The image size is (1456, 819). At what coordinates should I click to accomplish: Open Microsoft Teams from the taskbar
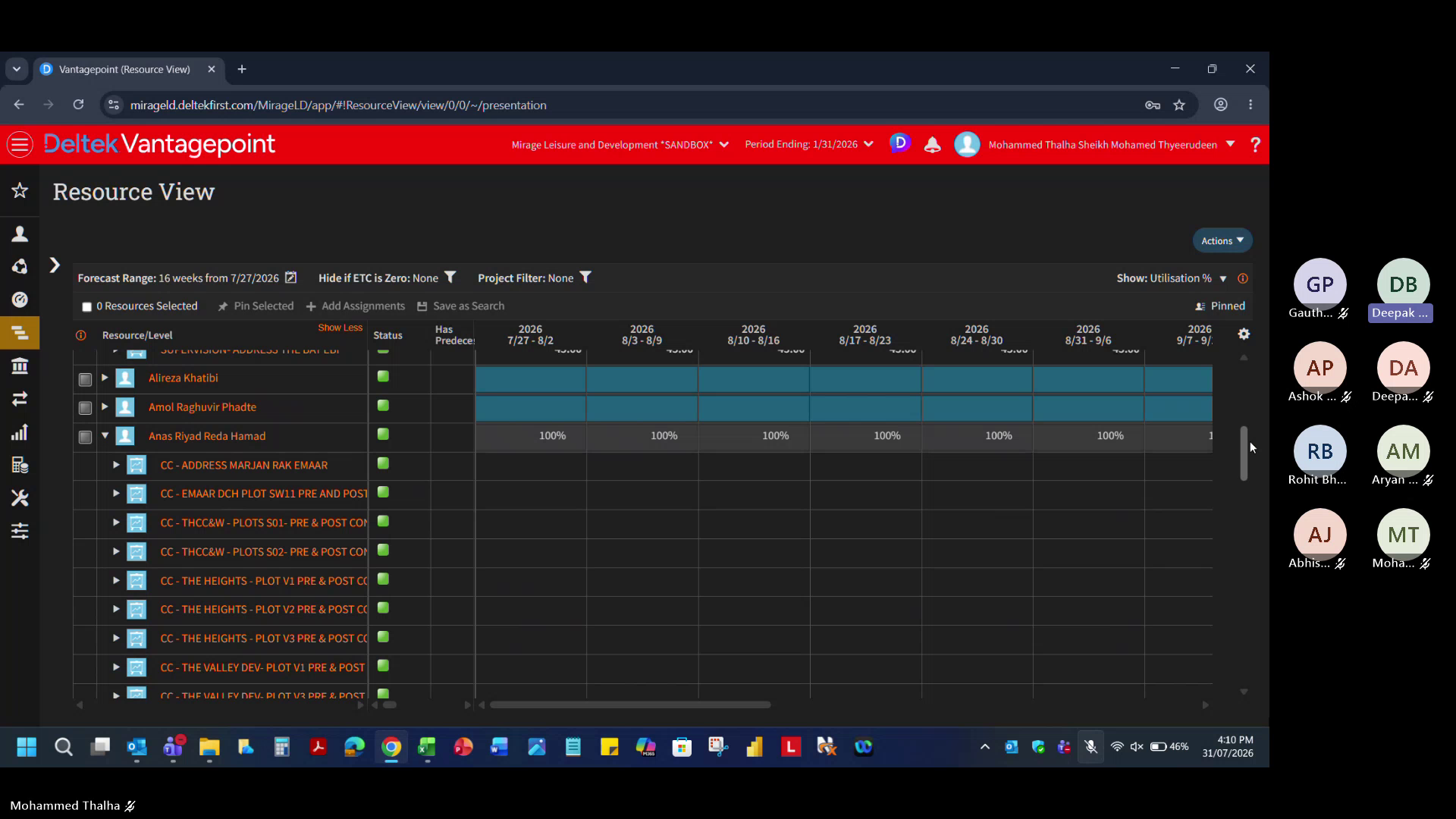point(173,747)
